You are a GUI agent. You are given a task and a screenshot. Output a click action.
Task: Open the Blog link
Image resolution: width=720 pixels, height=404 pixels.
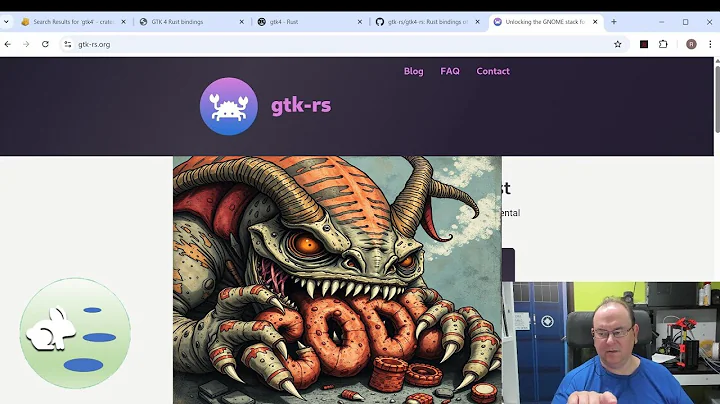point(413,71)
